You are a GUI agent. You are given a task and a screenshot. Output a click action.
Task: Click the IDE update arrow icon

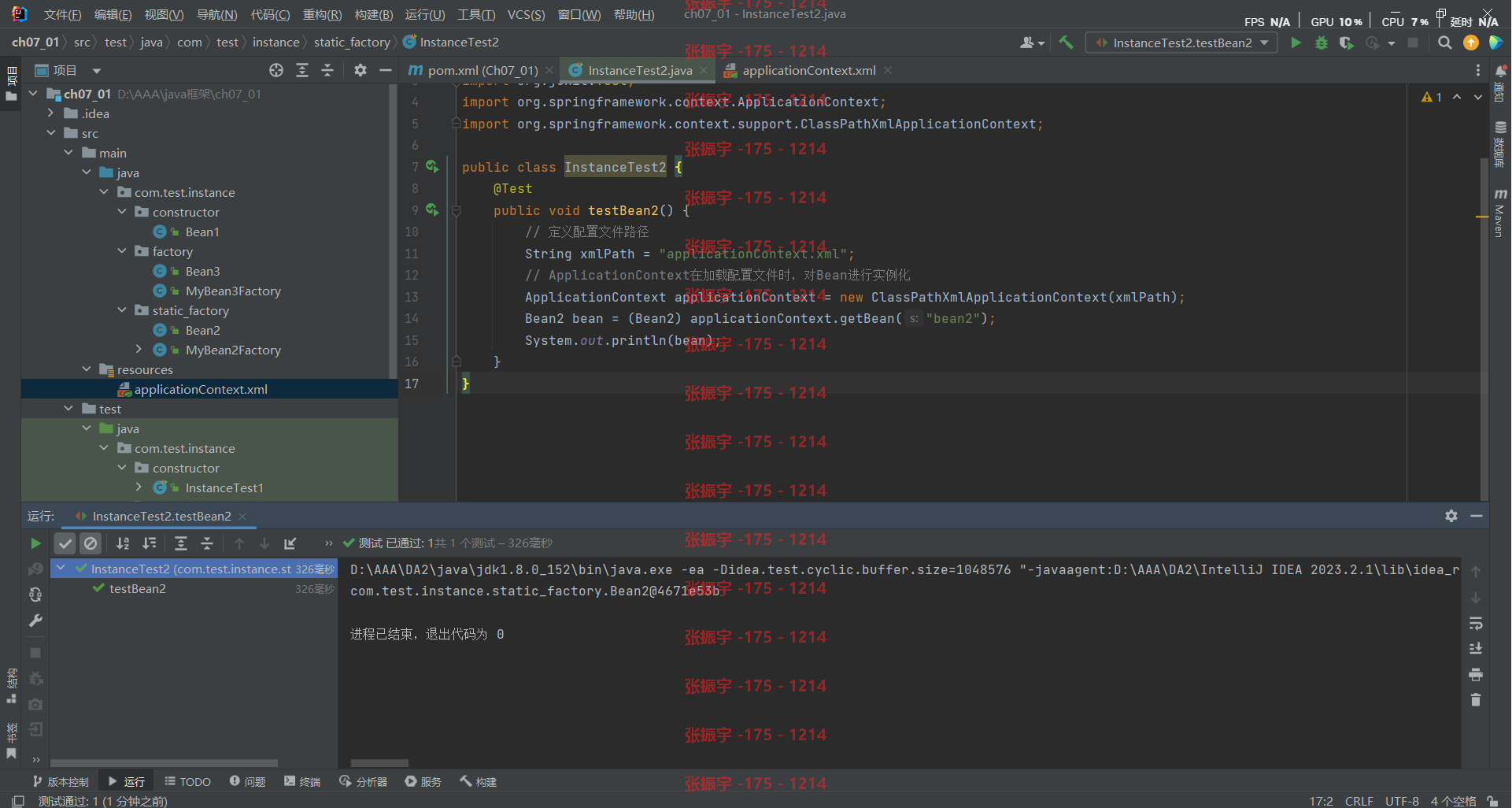tap(1470, 43)
